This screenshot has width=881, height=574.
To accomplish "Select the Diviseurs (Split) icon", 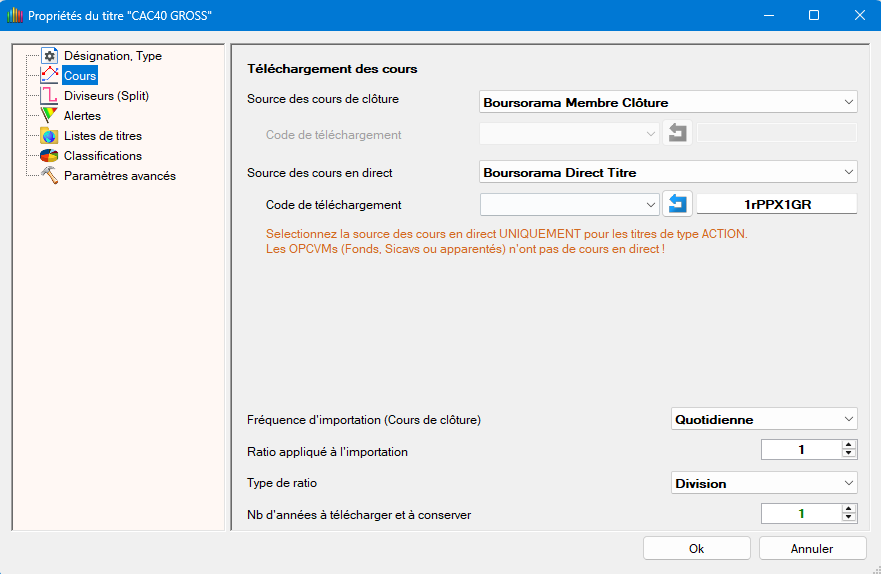I will [49, 96].
